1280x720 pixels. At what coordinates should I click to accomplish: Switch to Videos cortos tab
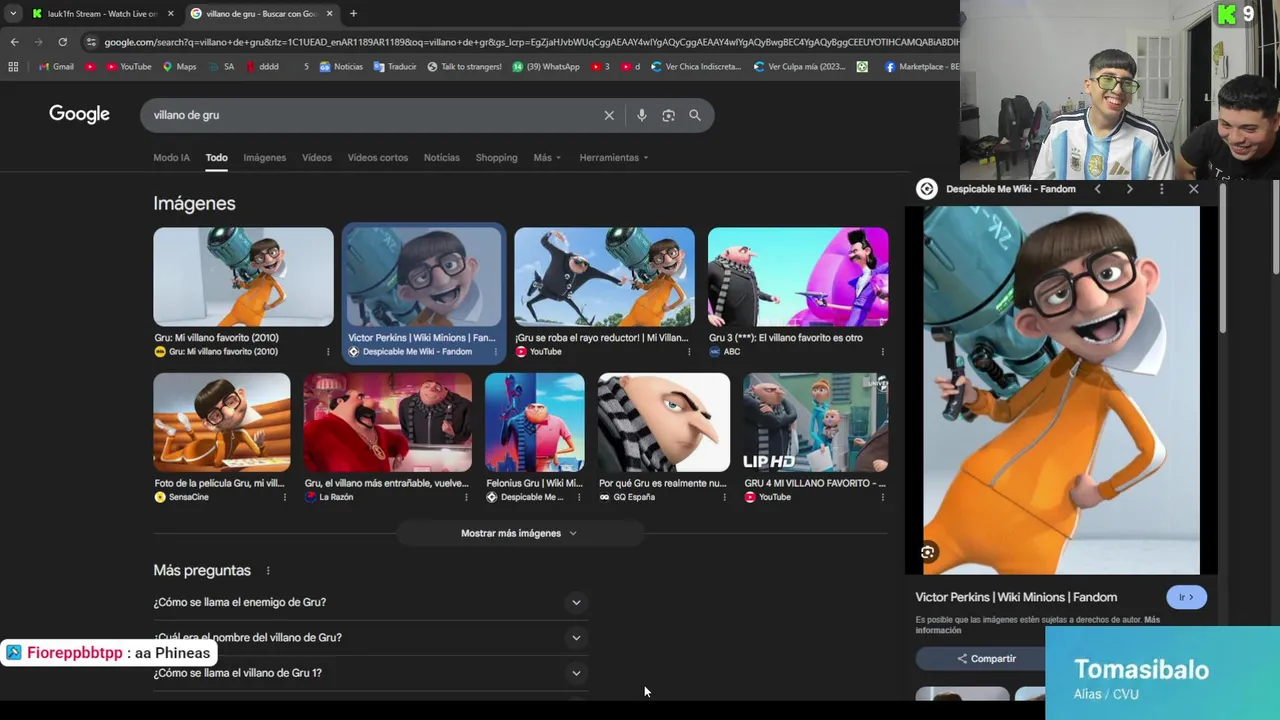(377, 157)
